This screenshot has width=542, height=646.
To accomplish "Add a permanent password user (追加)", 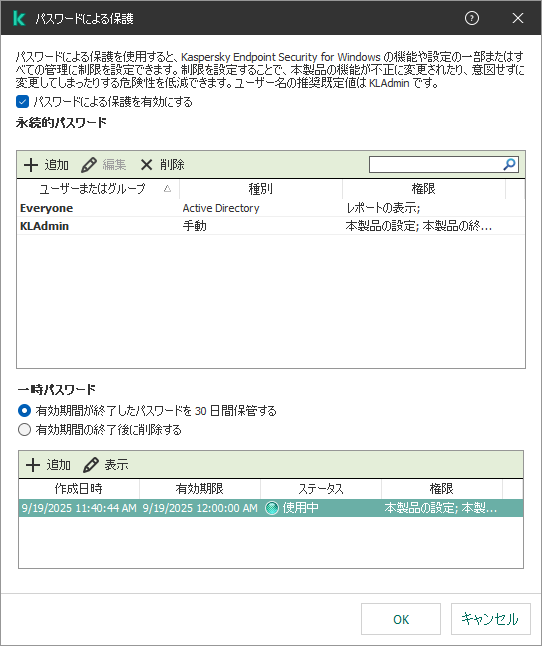I will (46, 165).
